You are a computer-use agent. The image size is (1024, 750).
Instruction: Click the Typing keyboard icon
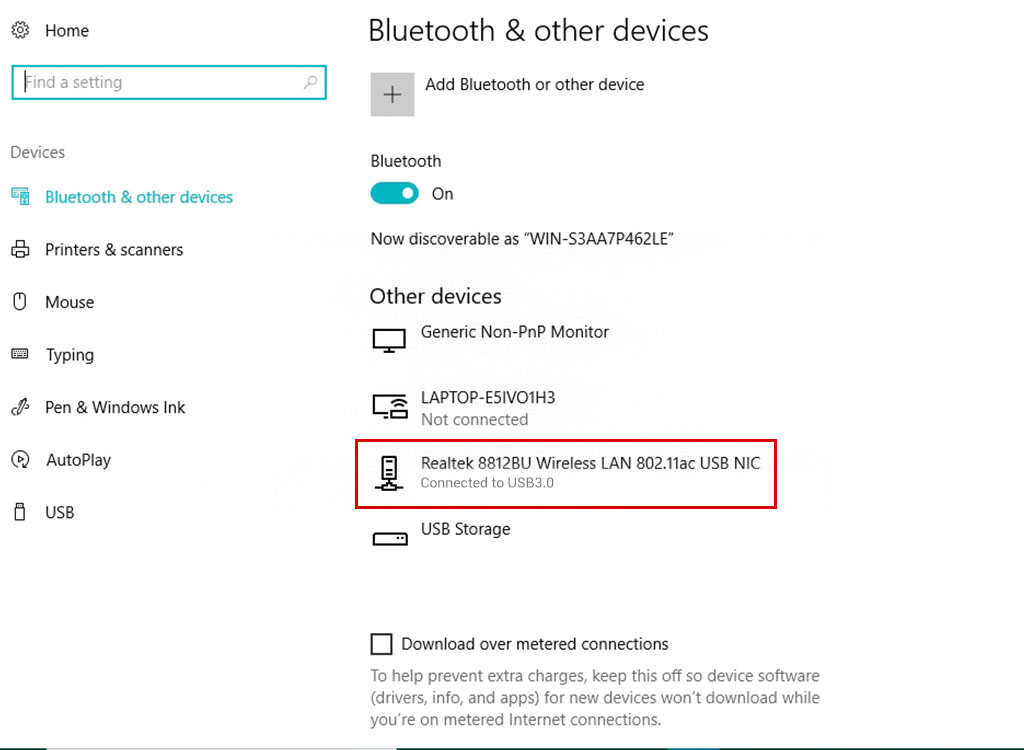coord(20,354)
